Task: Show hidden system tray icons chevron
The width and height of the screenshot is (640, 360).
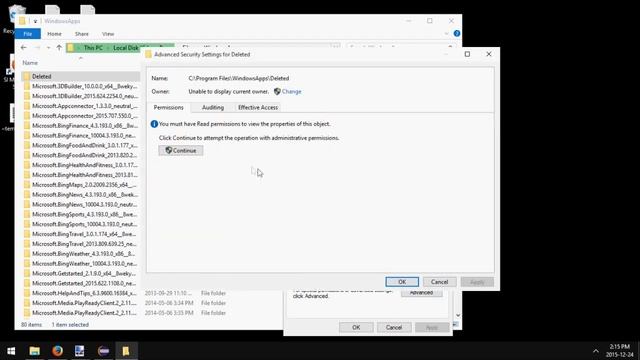Action: pos(596,351)
